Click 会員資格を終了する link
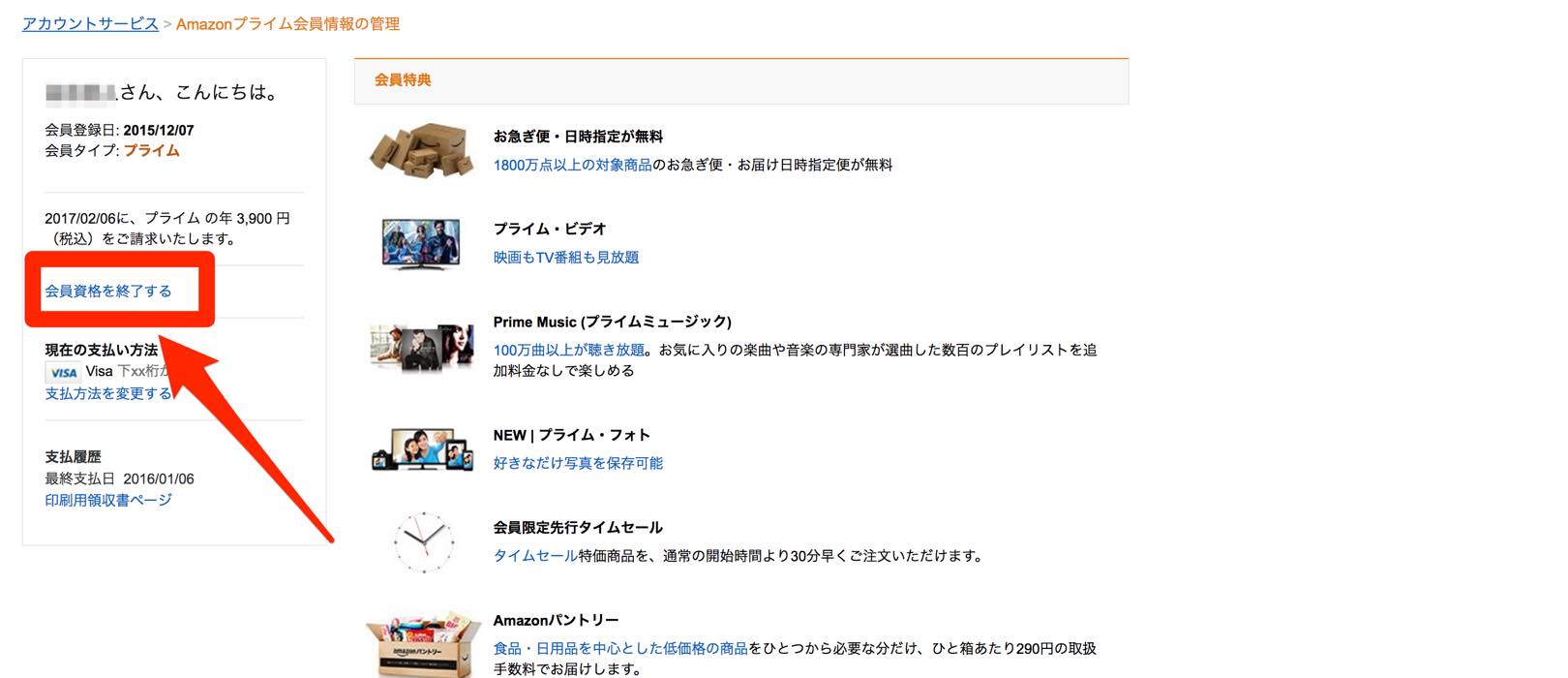 coord(108,291)
